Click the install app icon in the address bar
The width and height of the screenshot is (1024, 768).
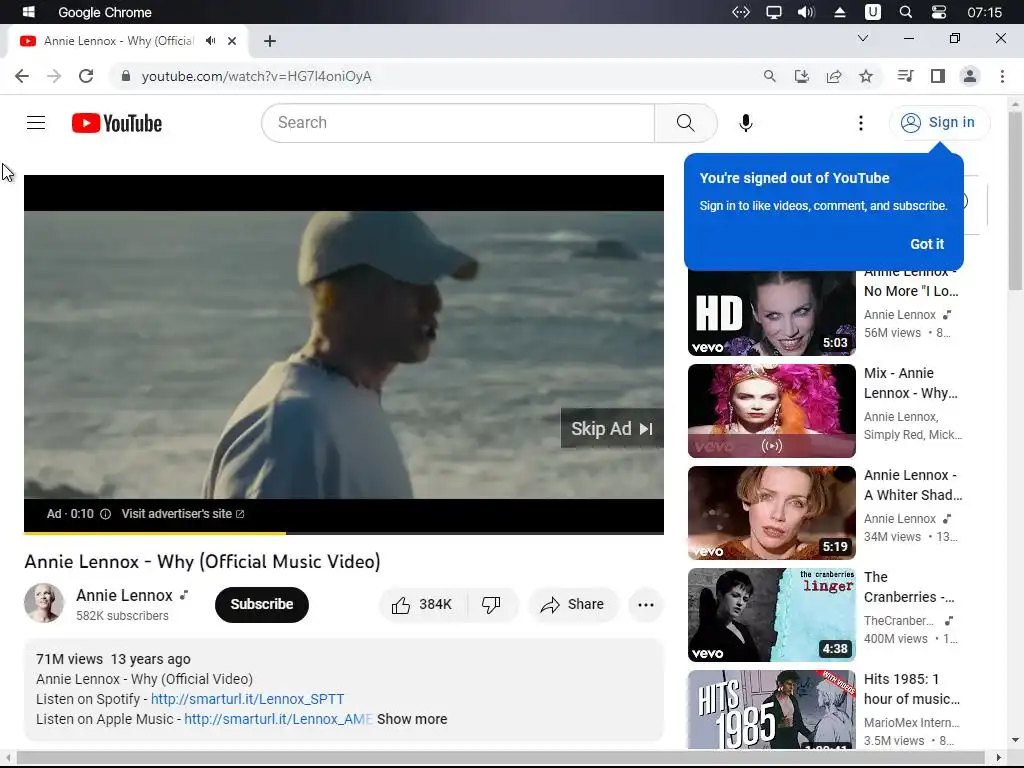[802, 76]
